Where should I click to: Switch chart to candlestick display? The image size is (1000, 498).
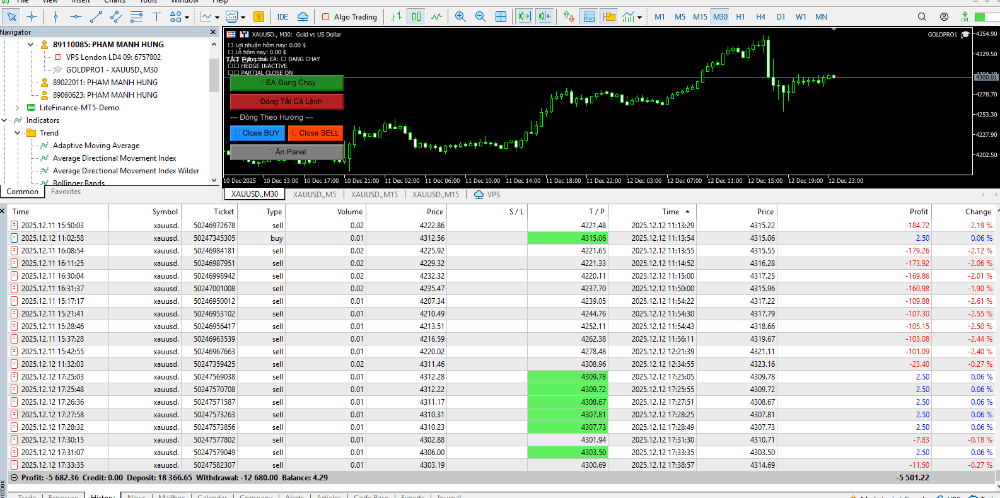pos(416,17)
